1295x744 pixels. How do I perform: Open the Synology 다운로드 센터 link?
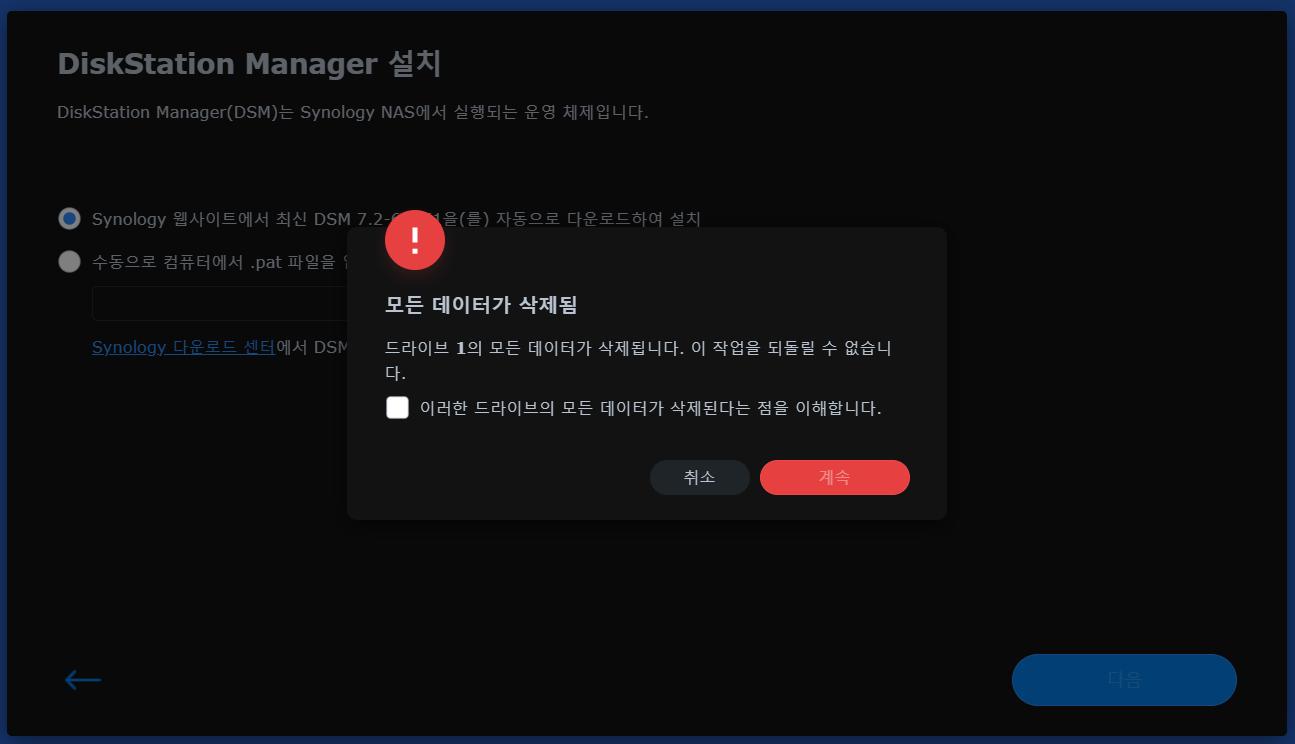point(183,347)
